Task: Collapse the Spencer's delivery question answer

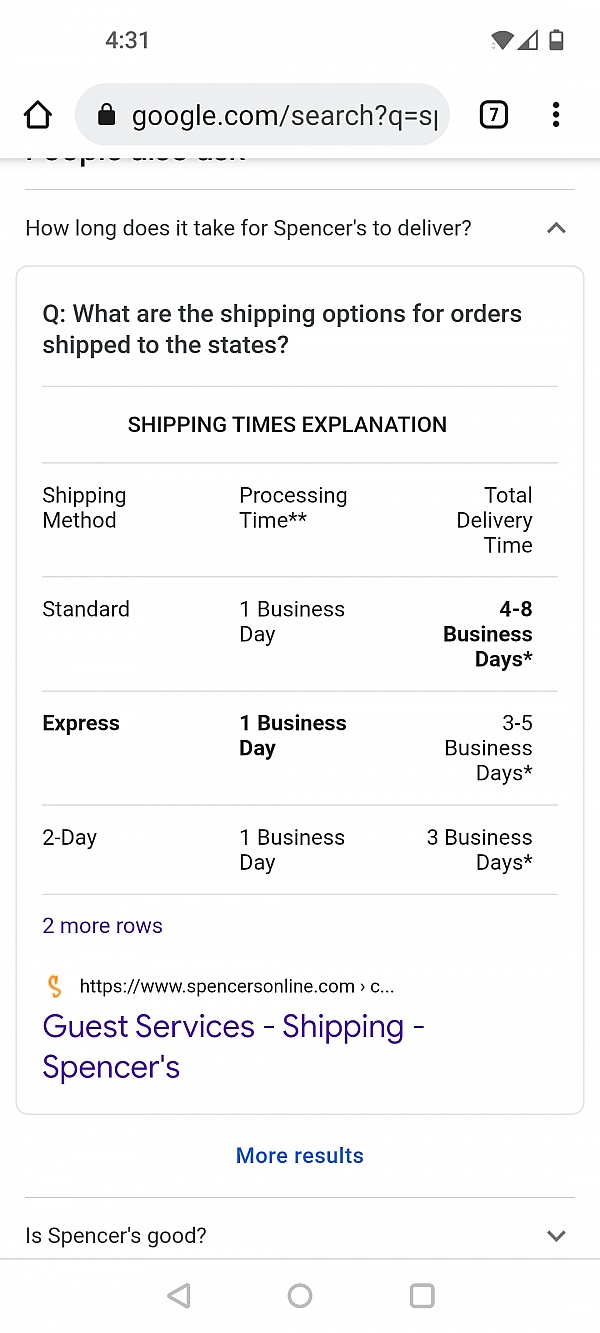Action: pyautogui.click(x=556, y=228)
